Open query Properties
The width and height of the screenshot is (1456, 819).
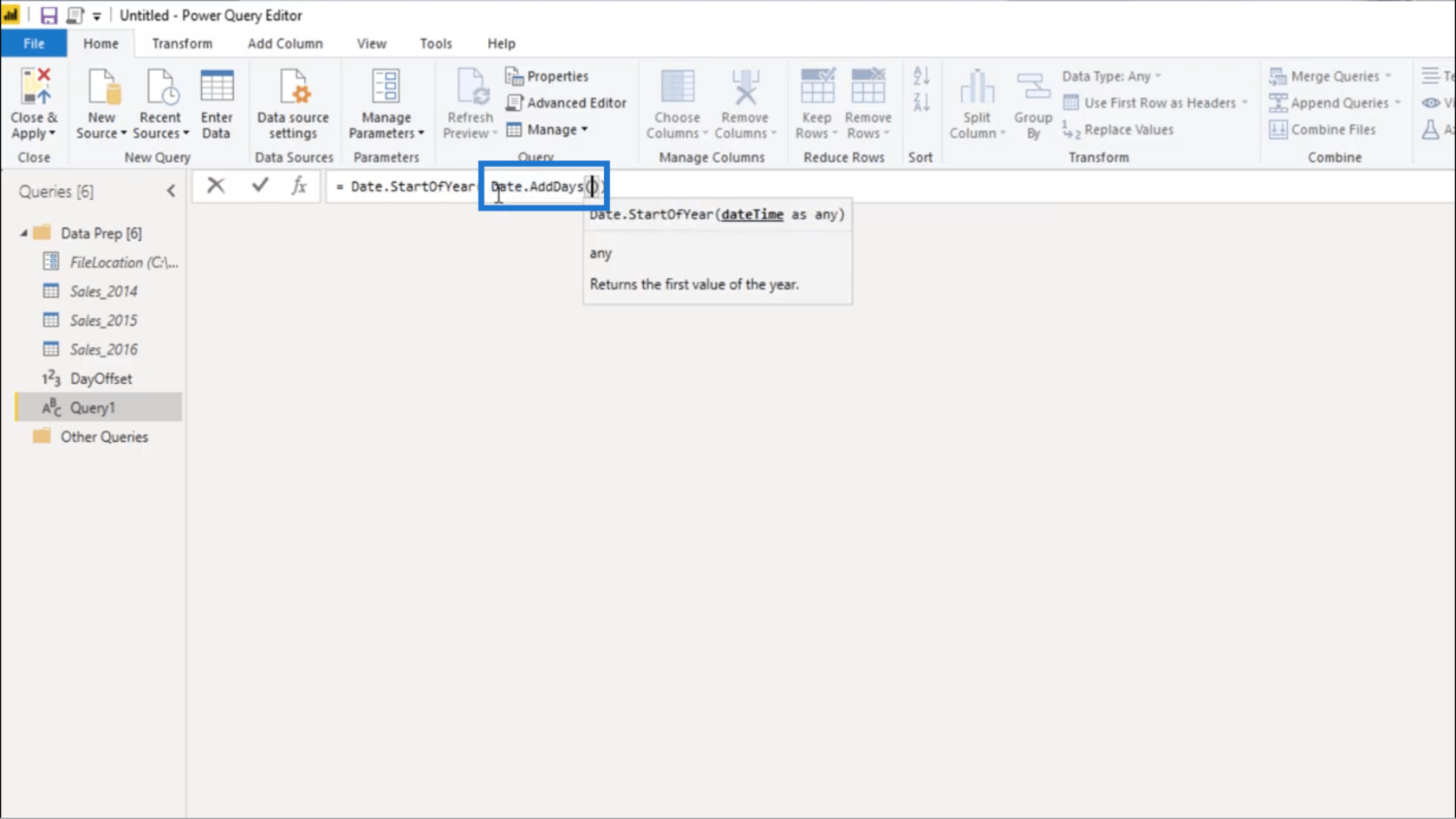[547, 76]
